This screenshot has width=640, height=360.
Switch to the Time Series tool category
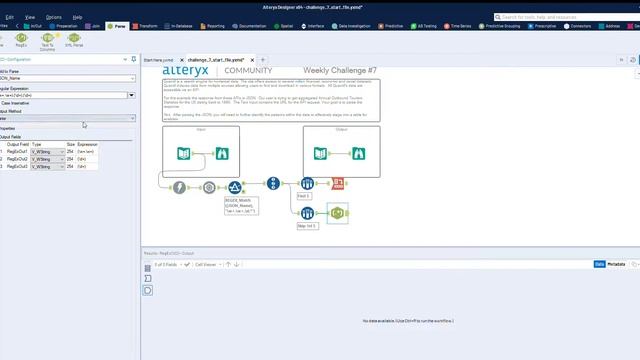[x=457, y=26]
